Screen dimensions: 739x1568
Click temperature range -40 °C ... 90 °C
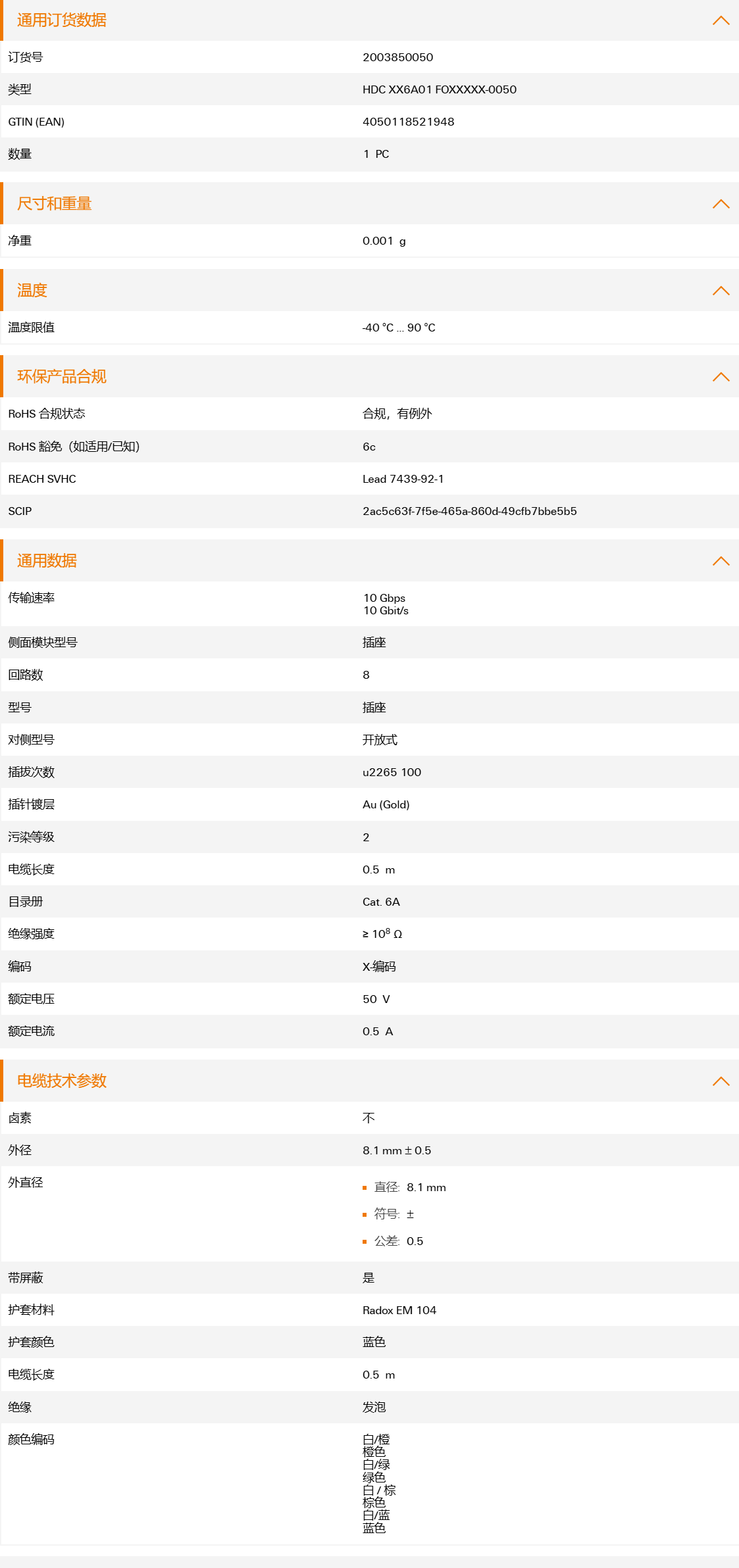click(x=399, y=328)
